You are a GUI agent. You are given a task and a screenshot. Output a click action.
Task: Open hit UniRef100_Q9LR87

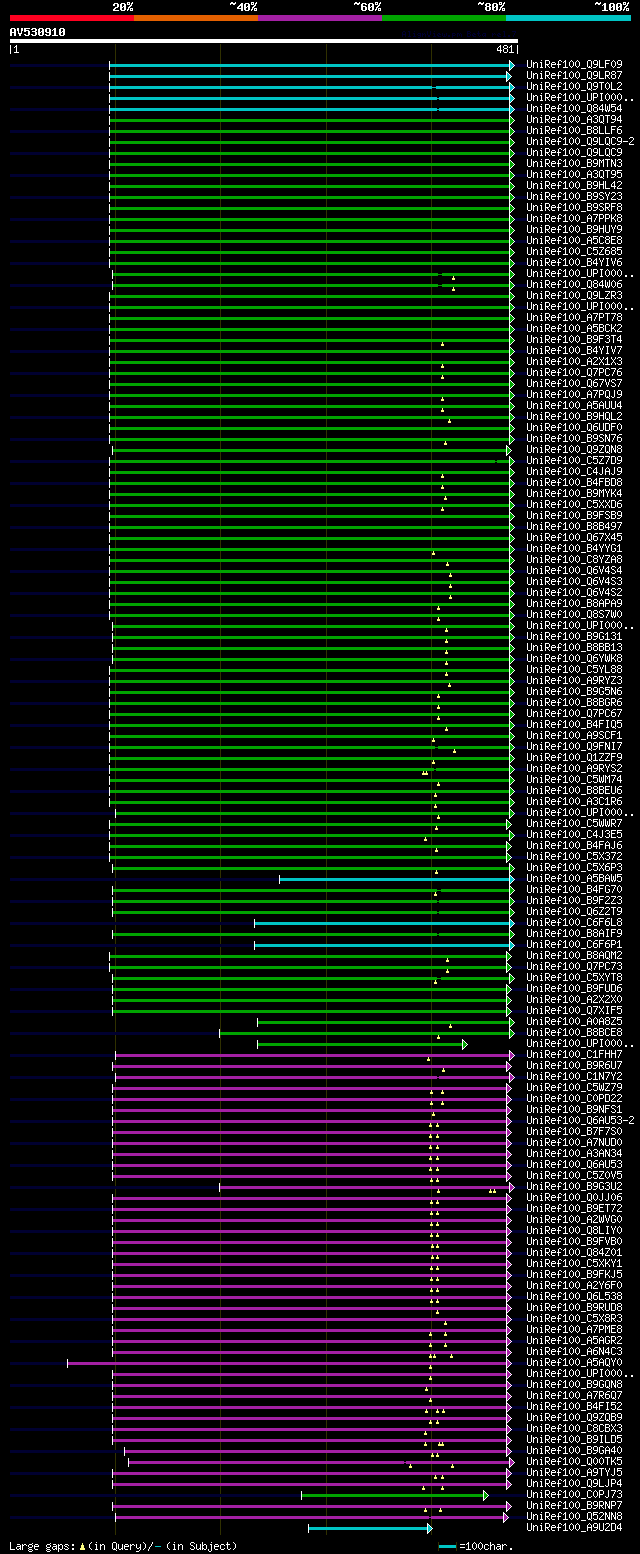574,75
